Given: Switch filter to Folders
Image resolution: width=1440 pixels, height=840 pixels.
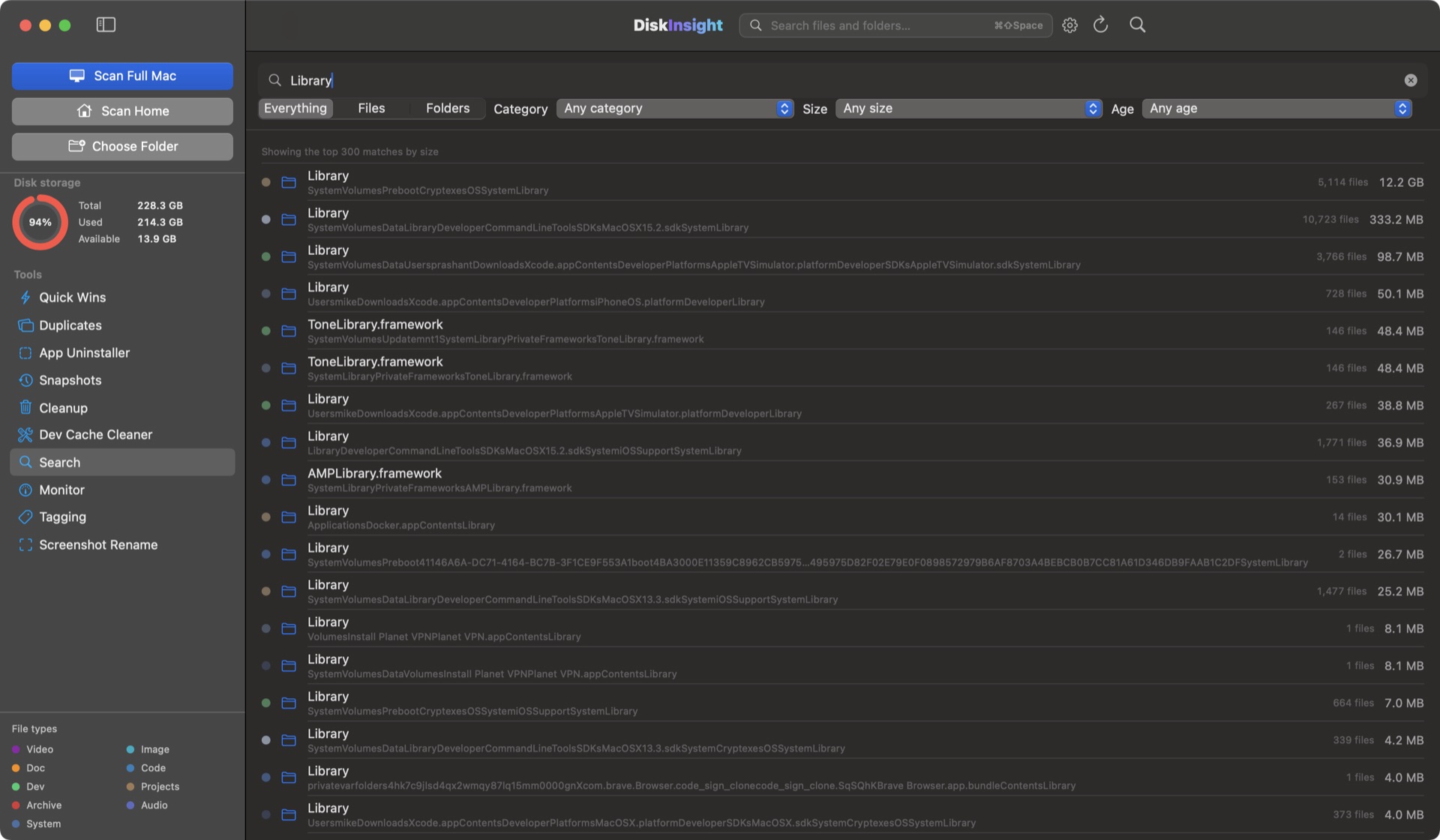Looking at the screenshot, I should 448,108.
